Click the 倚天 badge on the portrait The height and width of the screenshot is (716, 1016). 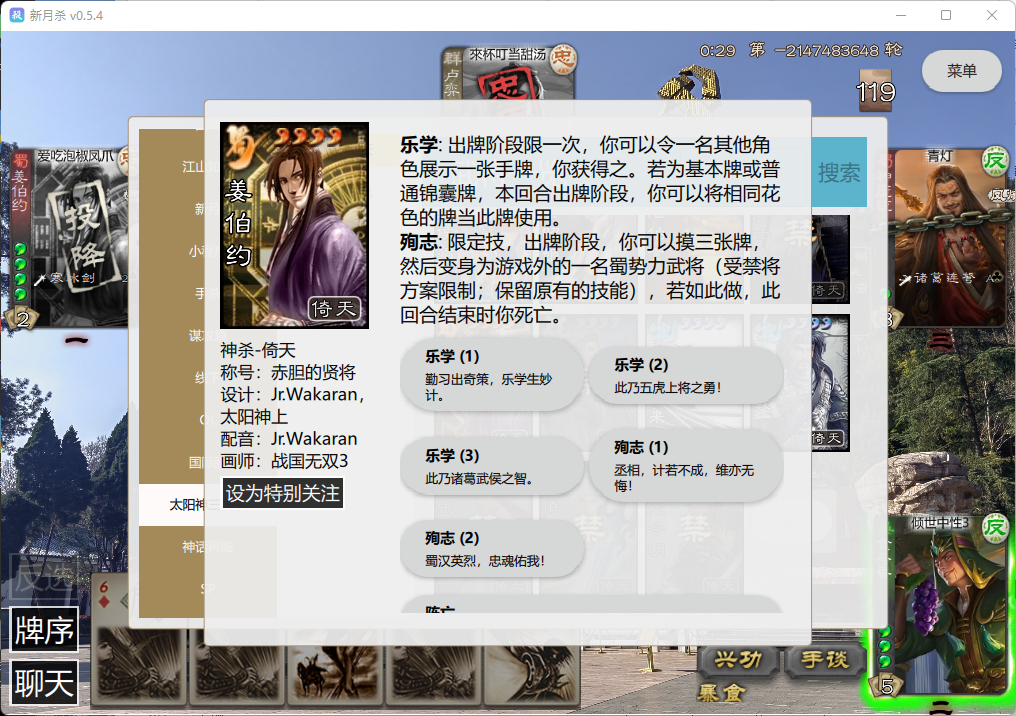click(334, 309)
